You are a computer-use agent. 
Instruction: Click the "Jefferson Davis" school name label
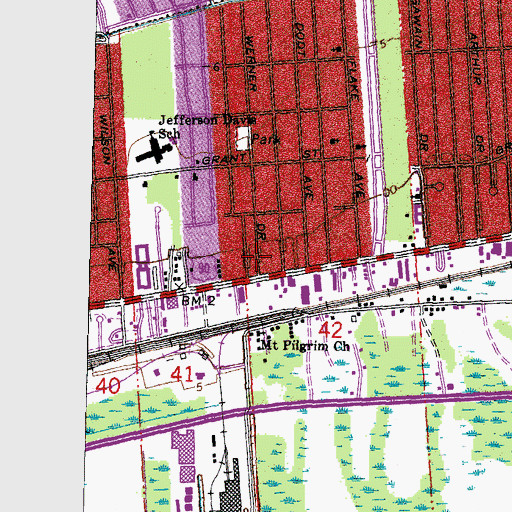[207, 120]
